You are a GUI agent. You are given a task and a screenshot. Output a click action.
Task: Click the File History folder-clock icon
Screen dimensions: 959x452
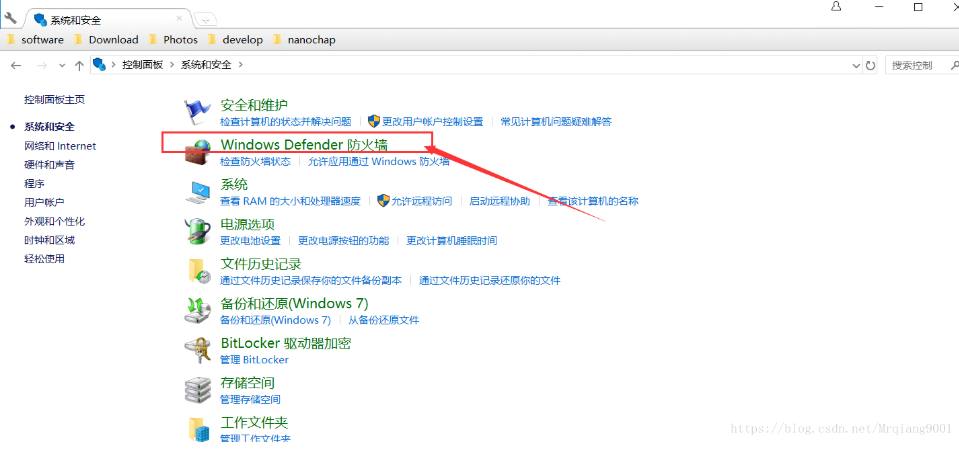198,271
